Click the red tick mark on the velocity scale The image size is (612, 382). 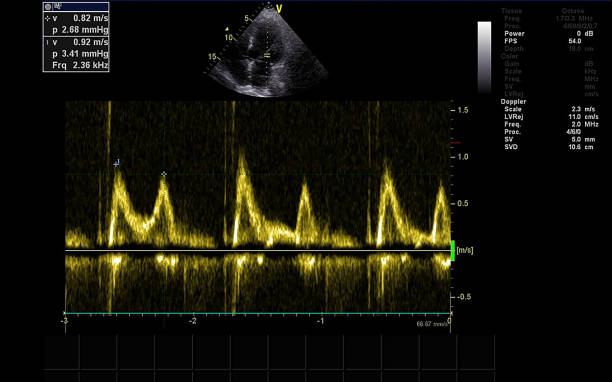point(455,143)
